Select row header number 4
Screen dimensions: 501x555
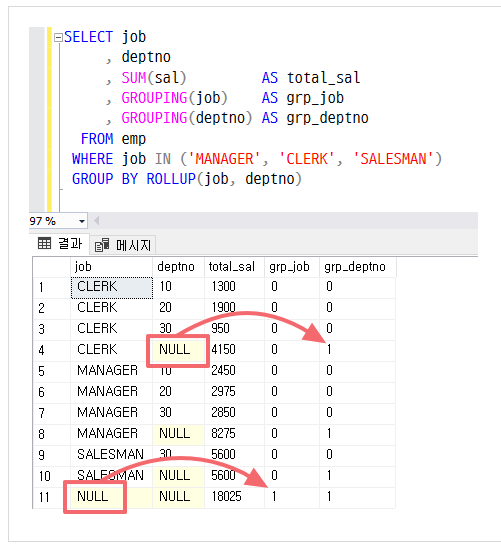pyautogui.click(x=52, y=350)
